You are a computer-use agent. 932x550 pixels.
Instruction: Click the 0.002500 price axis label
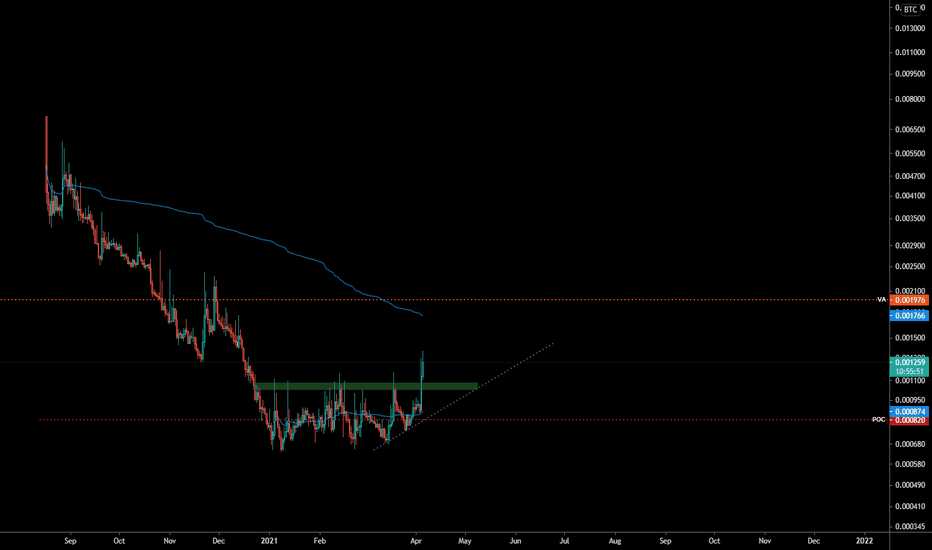click(910, 266)
